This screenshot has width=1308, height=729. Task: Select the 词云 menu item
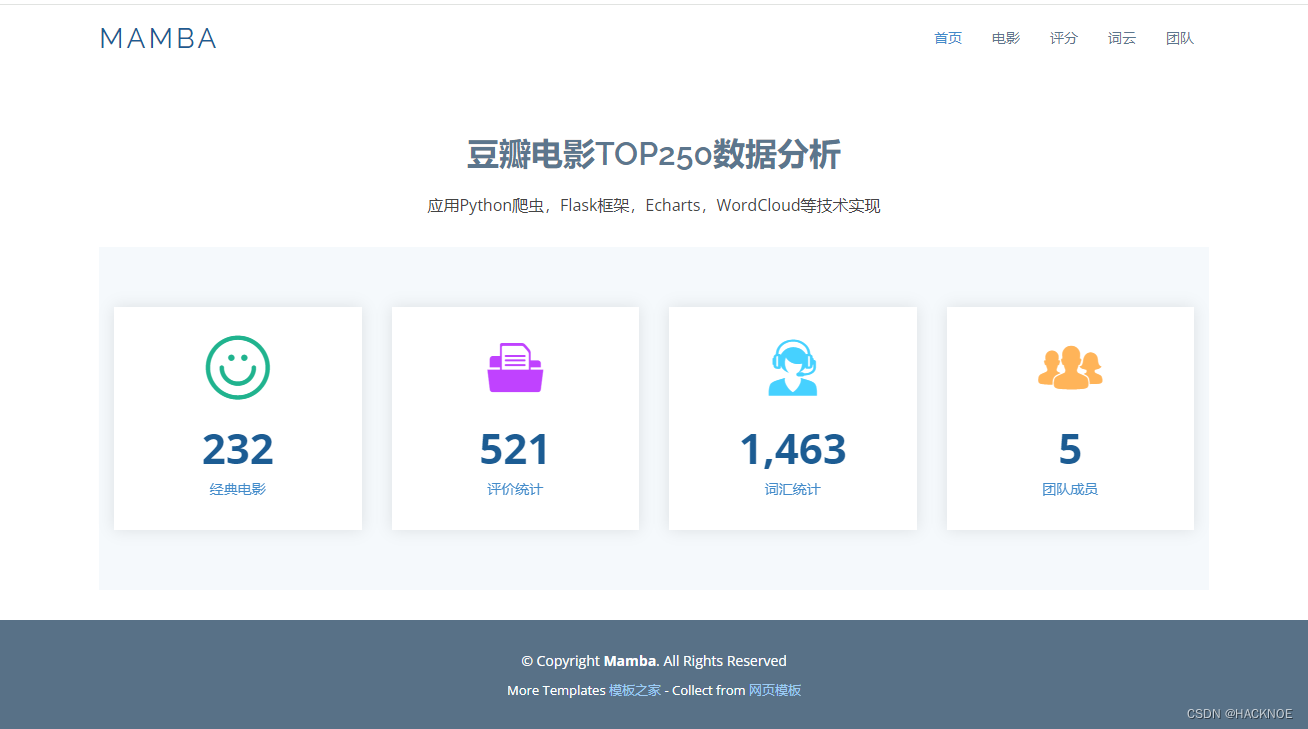click(x=1122, y=38)
